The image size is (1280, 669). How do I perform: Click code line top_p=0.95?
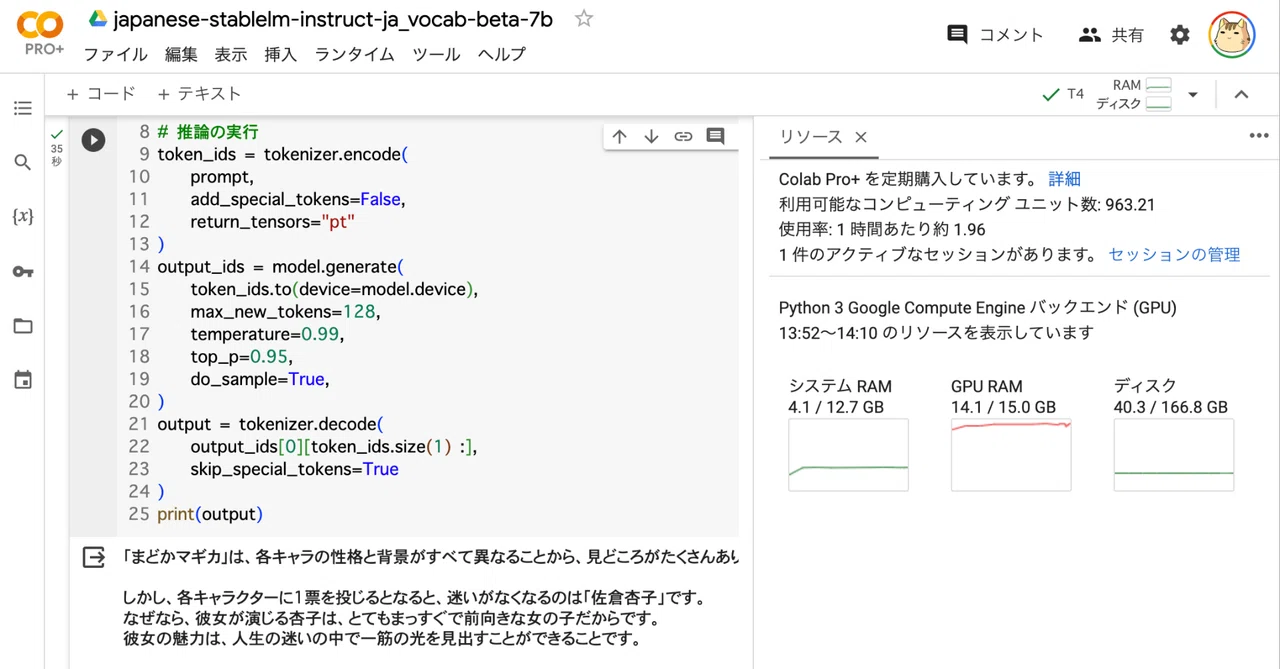pyautogui.click(x=241, y=356)
